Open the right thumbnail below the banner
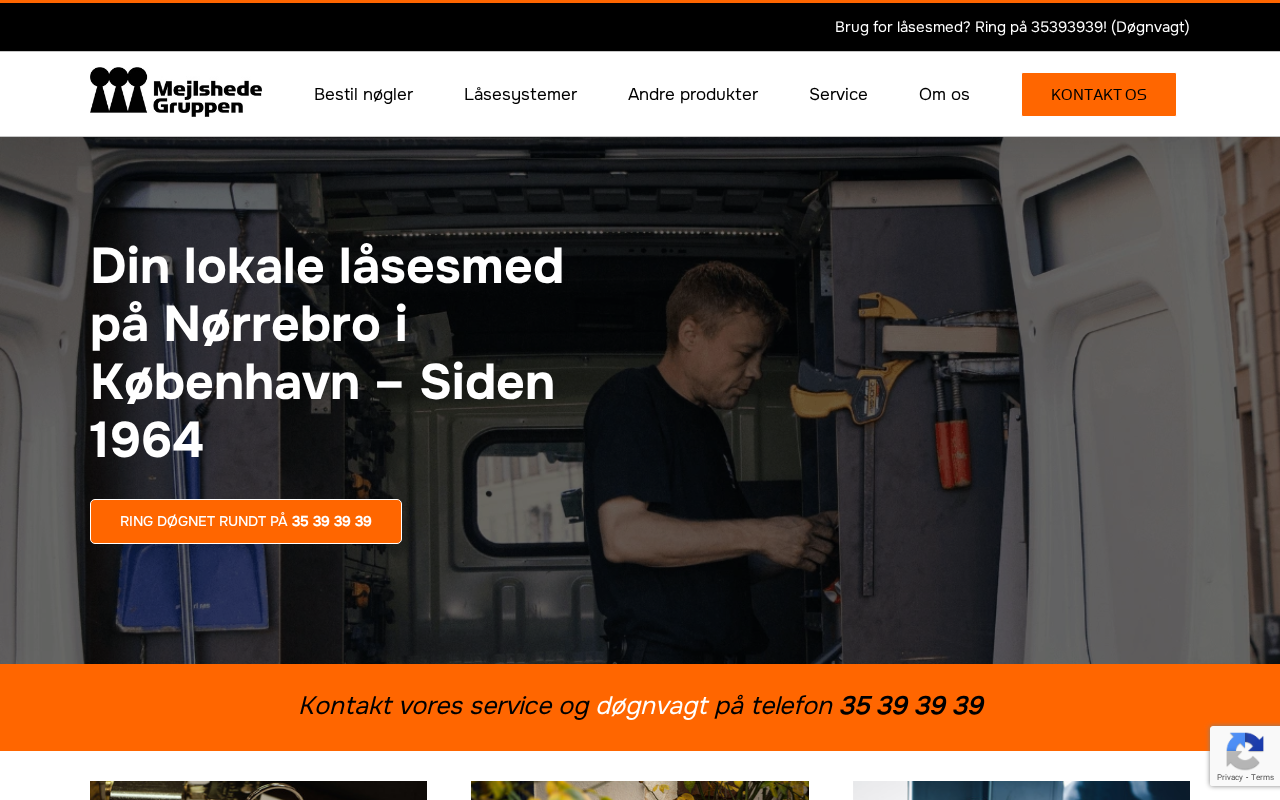1280x800 pixels. pyautogui.click(x=1021, y=790)
